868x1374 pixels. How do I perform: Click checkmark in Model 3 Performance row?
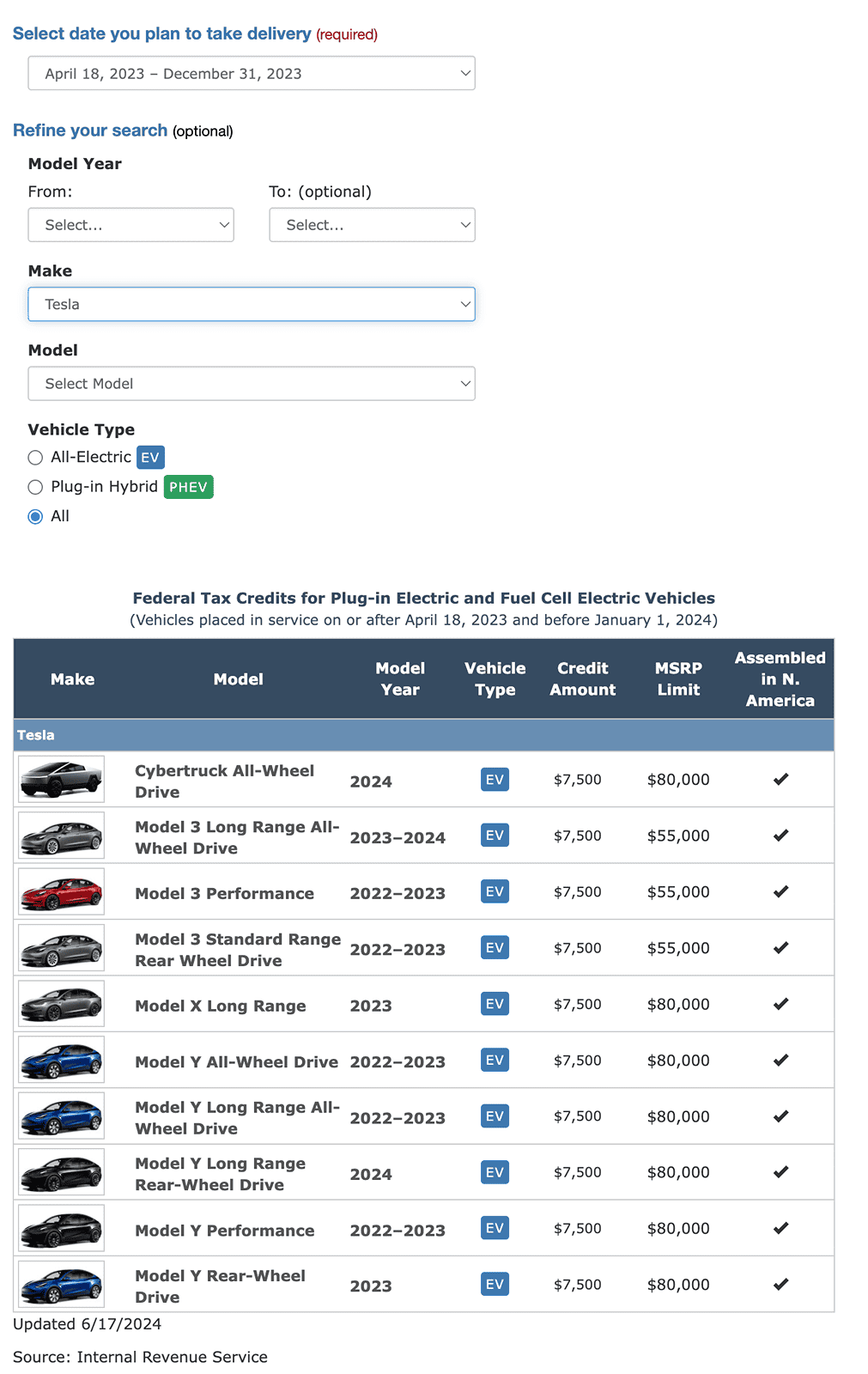tap(780, 891)
